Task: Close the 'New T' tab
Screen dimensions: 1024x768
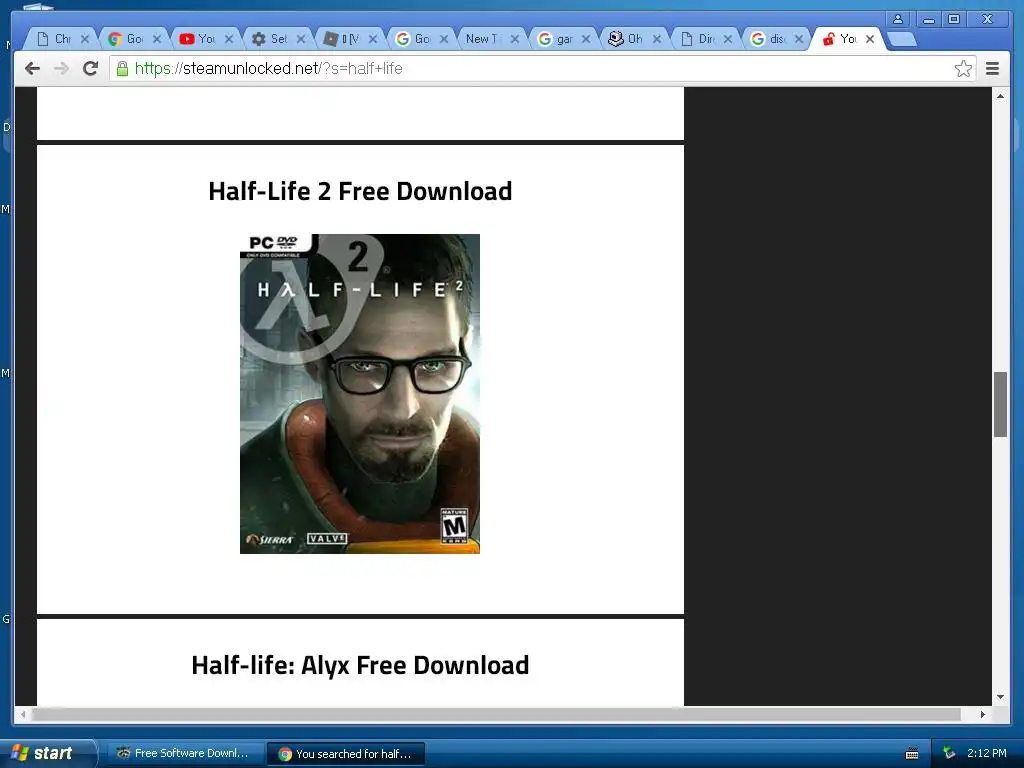Action: click(515, 39)
